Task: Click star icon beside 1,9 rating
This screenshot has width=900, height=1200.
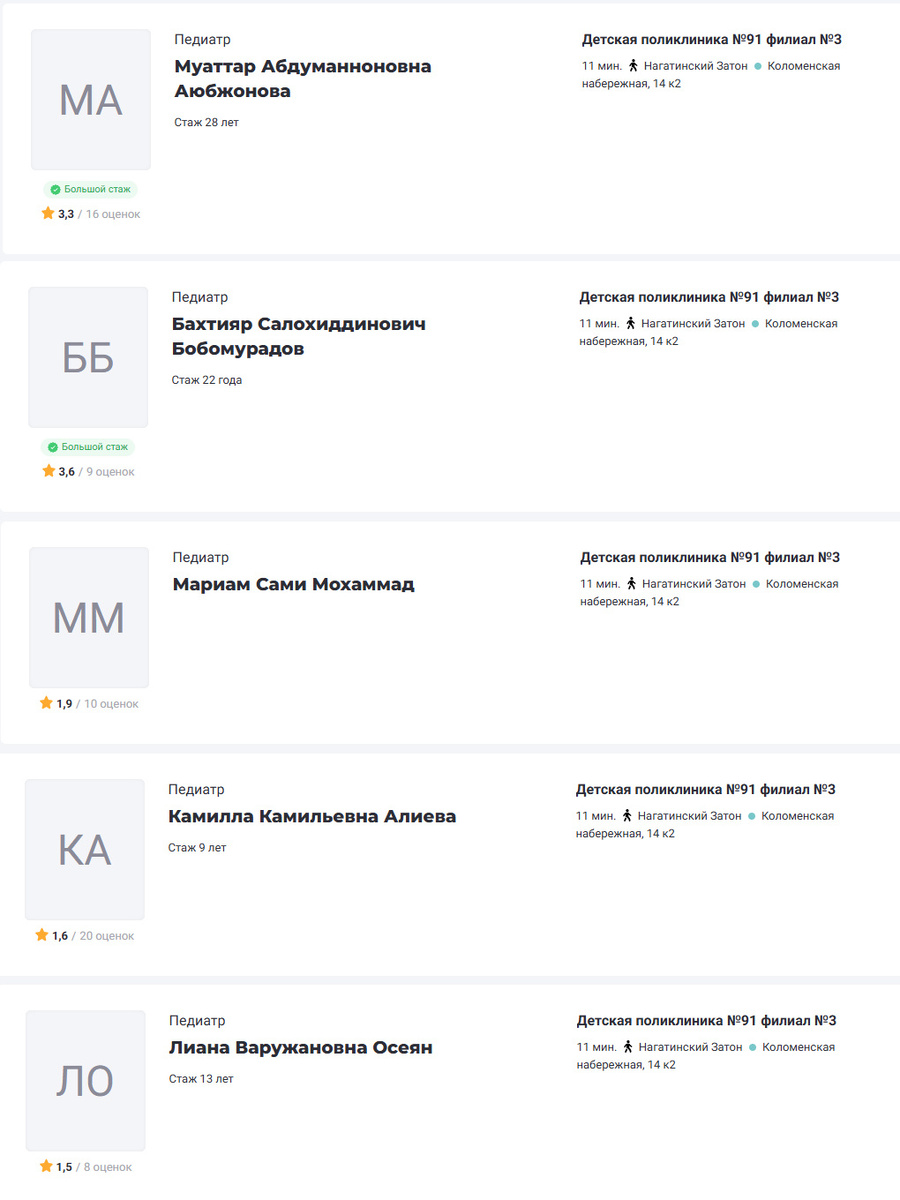Action: (46, 703)
